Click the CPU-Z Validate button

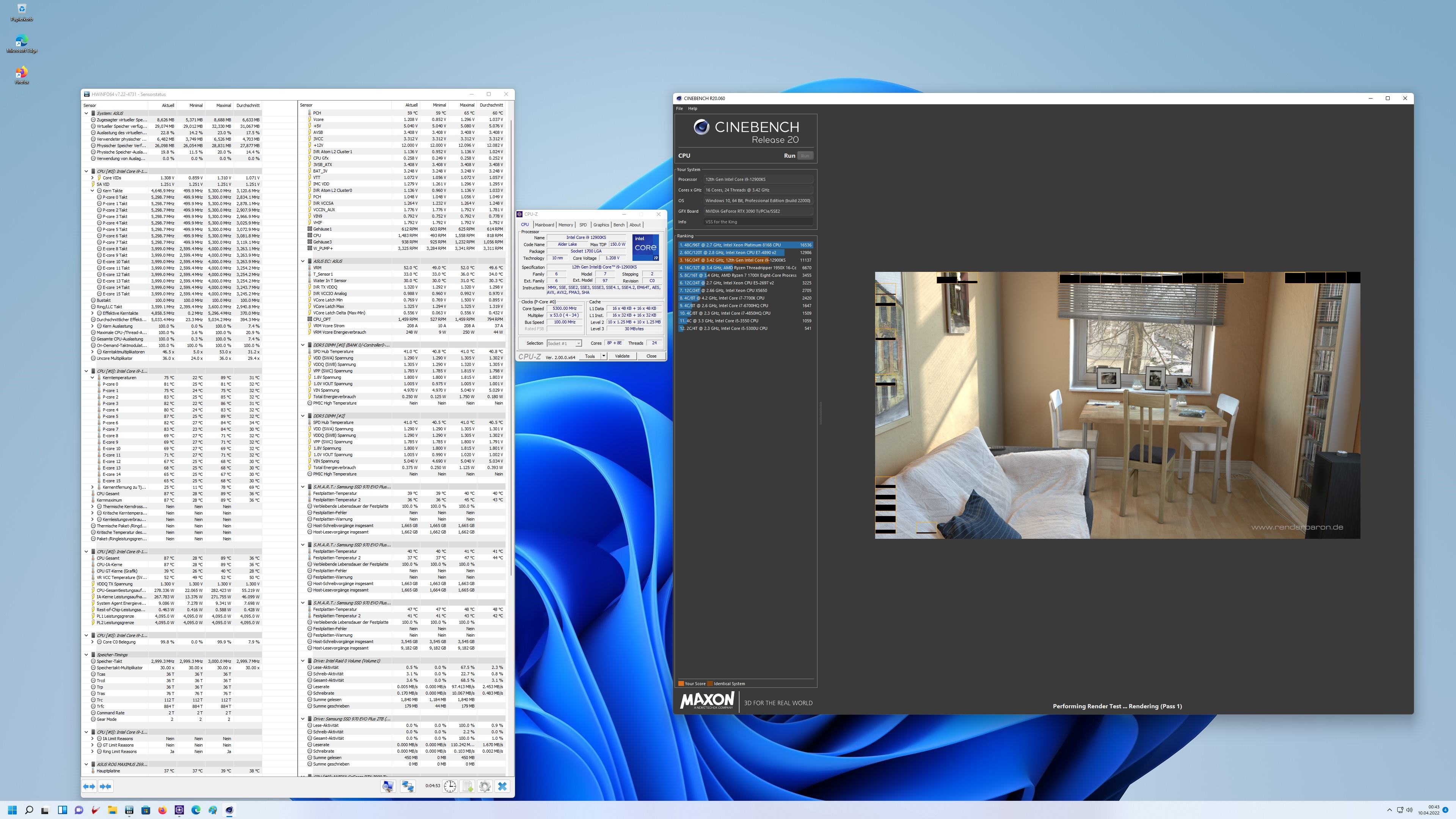coord(622,356)
